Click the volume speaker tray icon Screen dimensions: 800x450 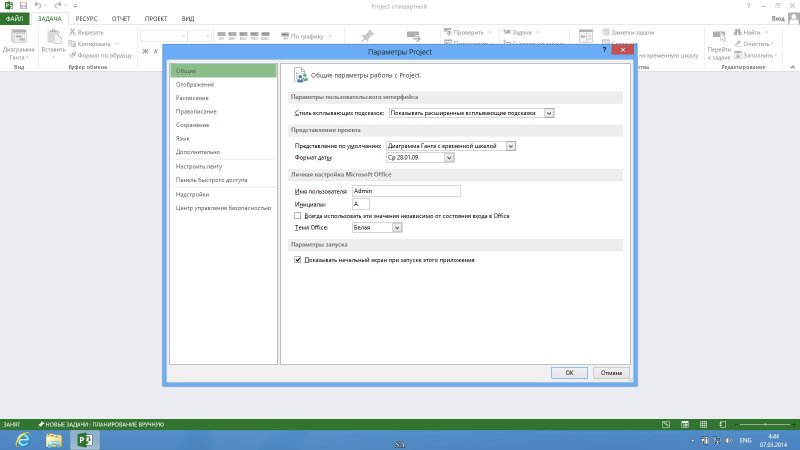click(x=729, y=440)
